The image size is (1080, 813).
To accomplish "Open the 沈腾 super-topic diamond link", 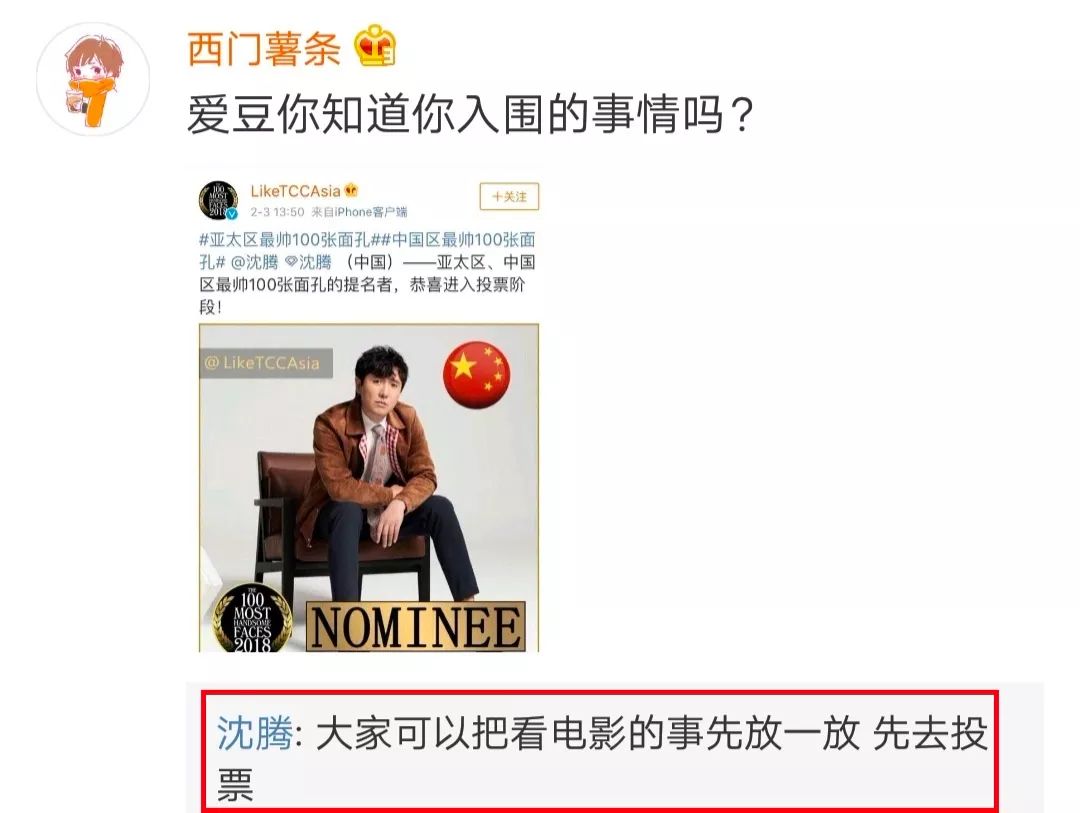I will [308, 263].
